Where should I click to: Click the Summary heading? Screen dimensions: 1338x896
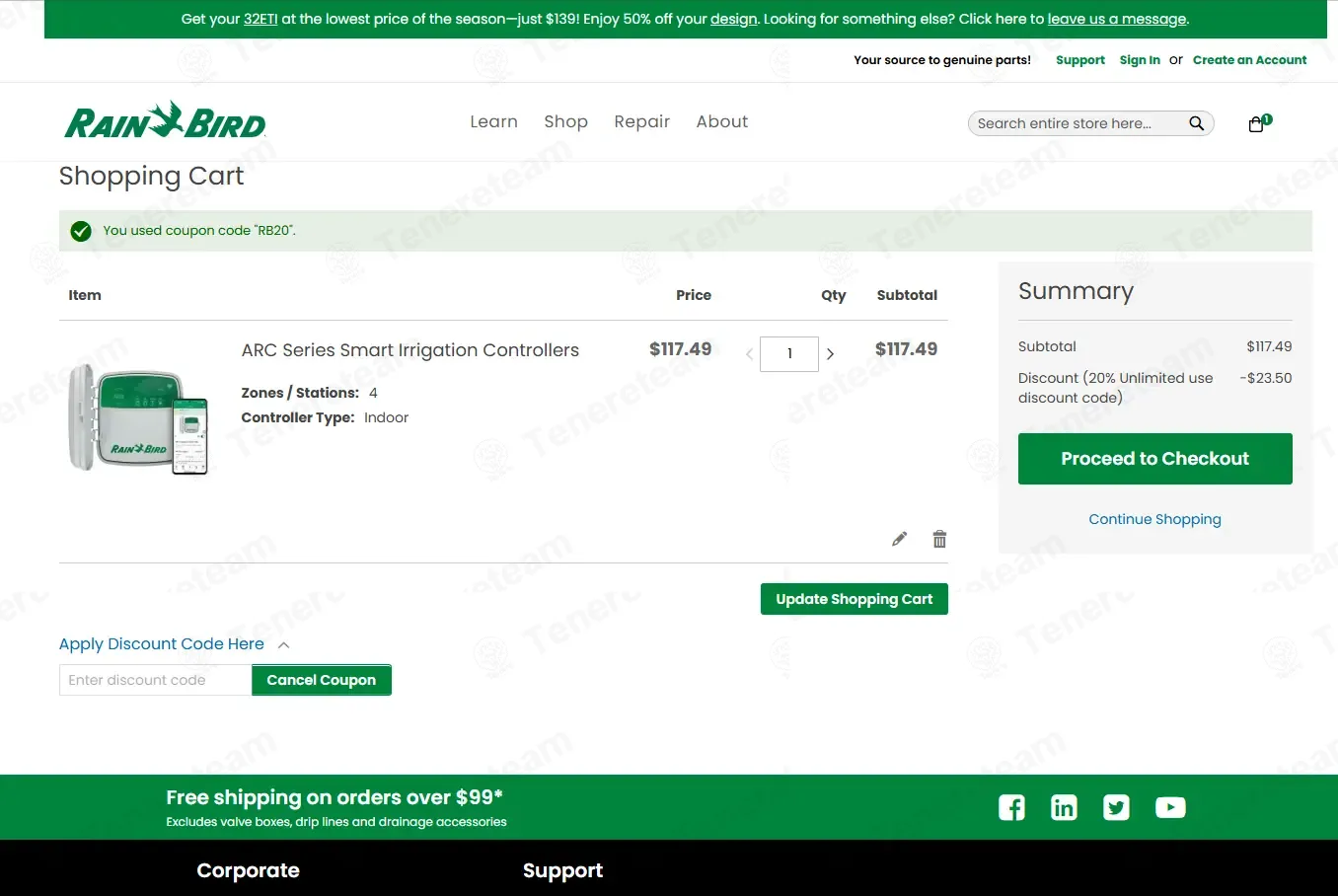pyautogui.click(x=1076, y=291)
